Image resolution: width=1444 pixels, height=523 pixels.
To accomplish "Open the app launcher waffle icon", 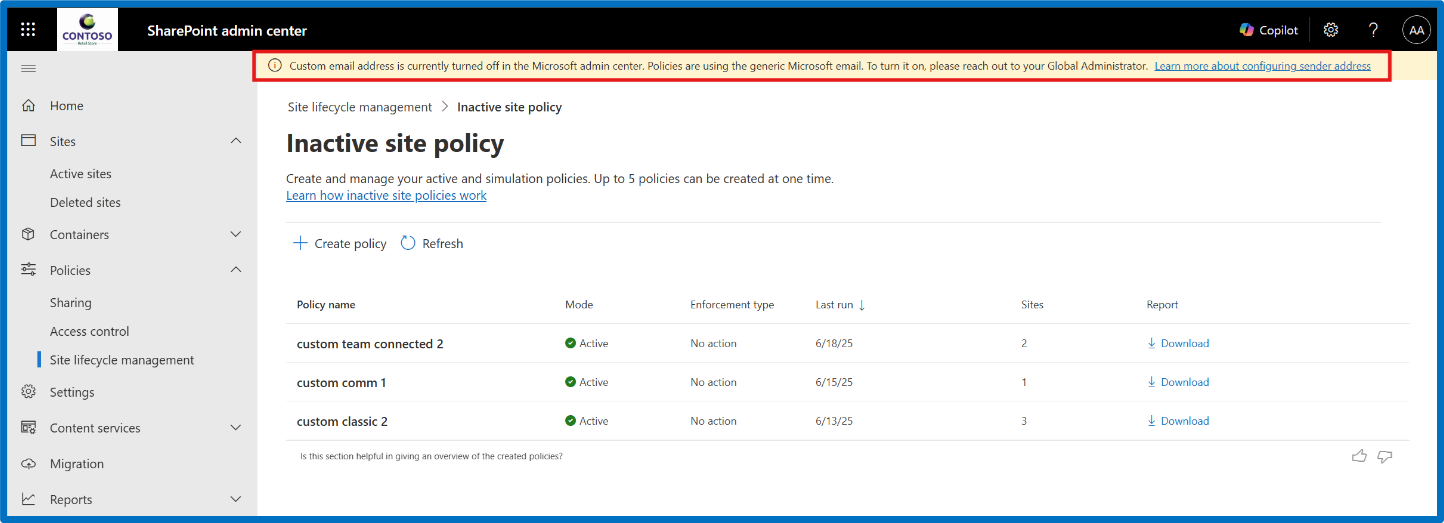I will click(28, 30).
